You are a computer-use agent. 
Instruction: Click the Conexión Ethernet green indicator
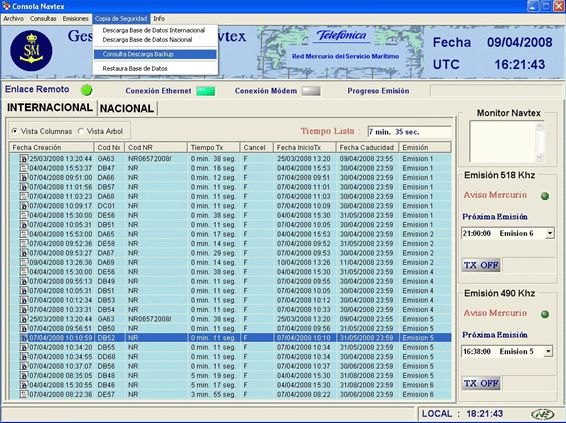click(205, 91)
